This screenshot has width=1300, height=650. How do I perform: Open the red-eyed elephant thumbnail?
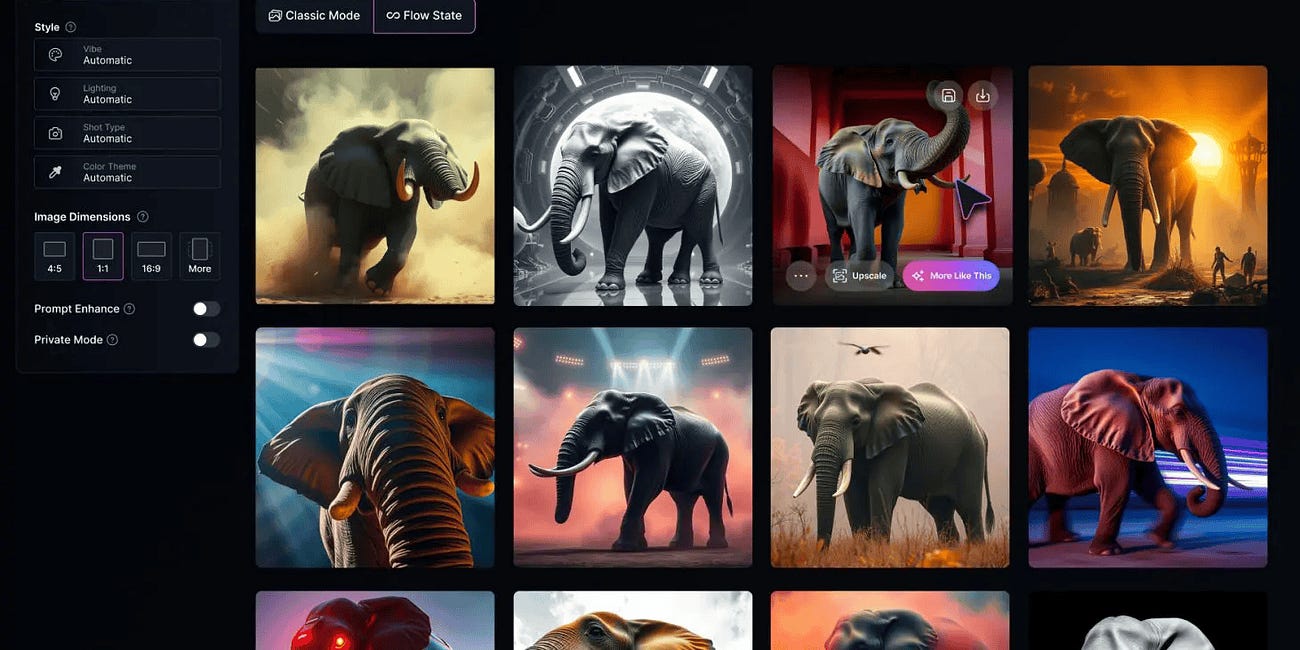[x=375, y=620]
